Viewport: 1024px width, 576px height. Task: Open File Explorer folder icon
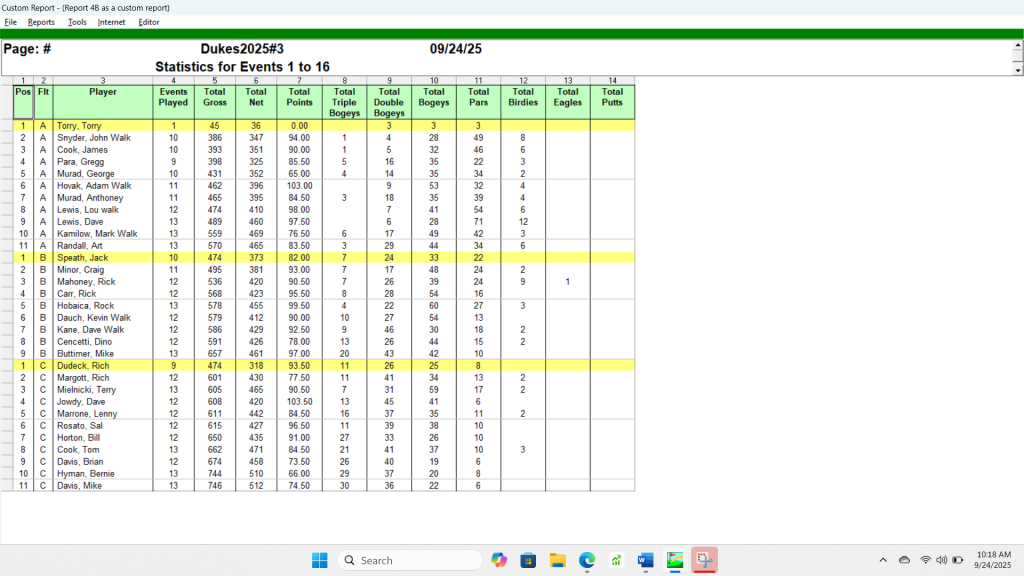[558, 560]
